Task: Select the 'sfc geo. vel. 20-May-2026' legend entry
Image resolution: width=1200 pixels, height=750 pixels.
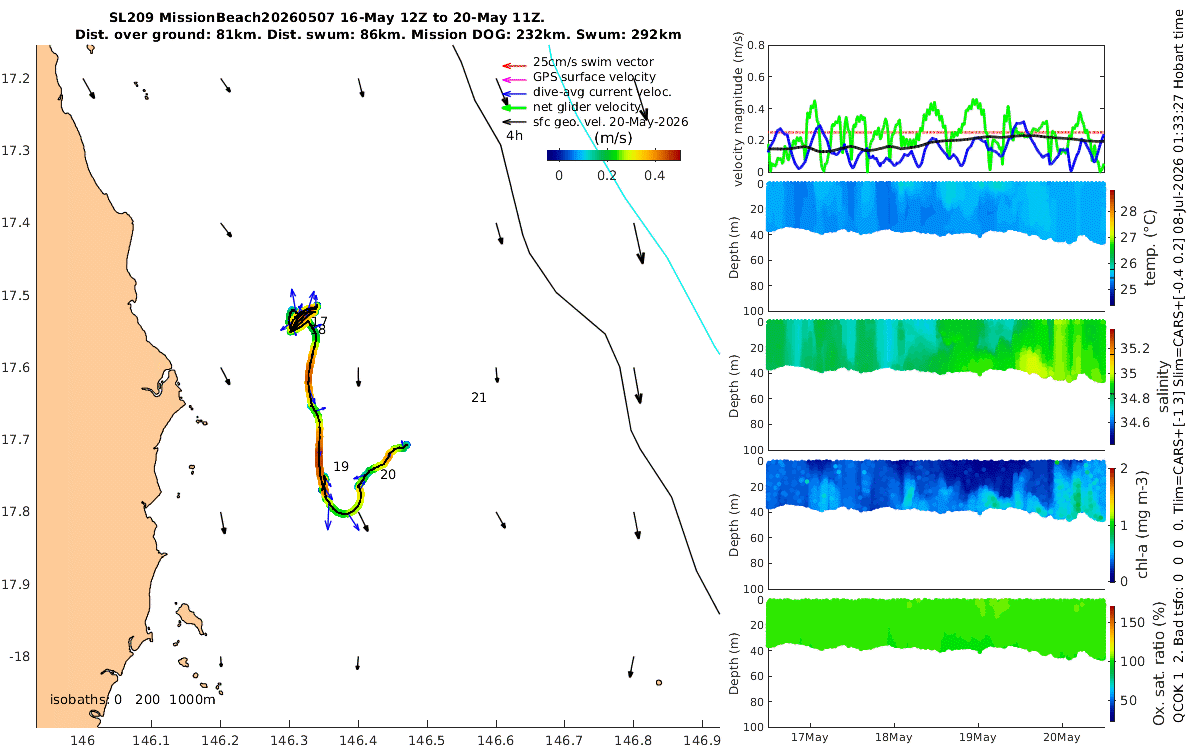Action: [610, 122]
